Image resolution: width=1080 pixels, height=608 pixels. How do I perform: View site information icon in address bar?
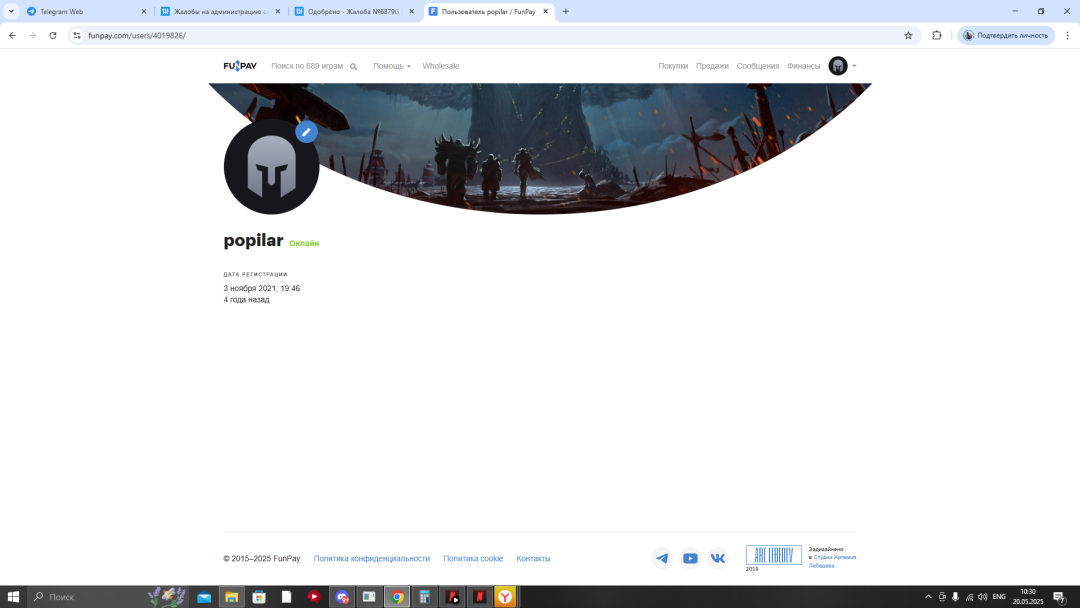coord(77,35)
